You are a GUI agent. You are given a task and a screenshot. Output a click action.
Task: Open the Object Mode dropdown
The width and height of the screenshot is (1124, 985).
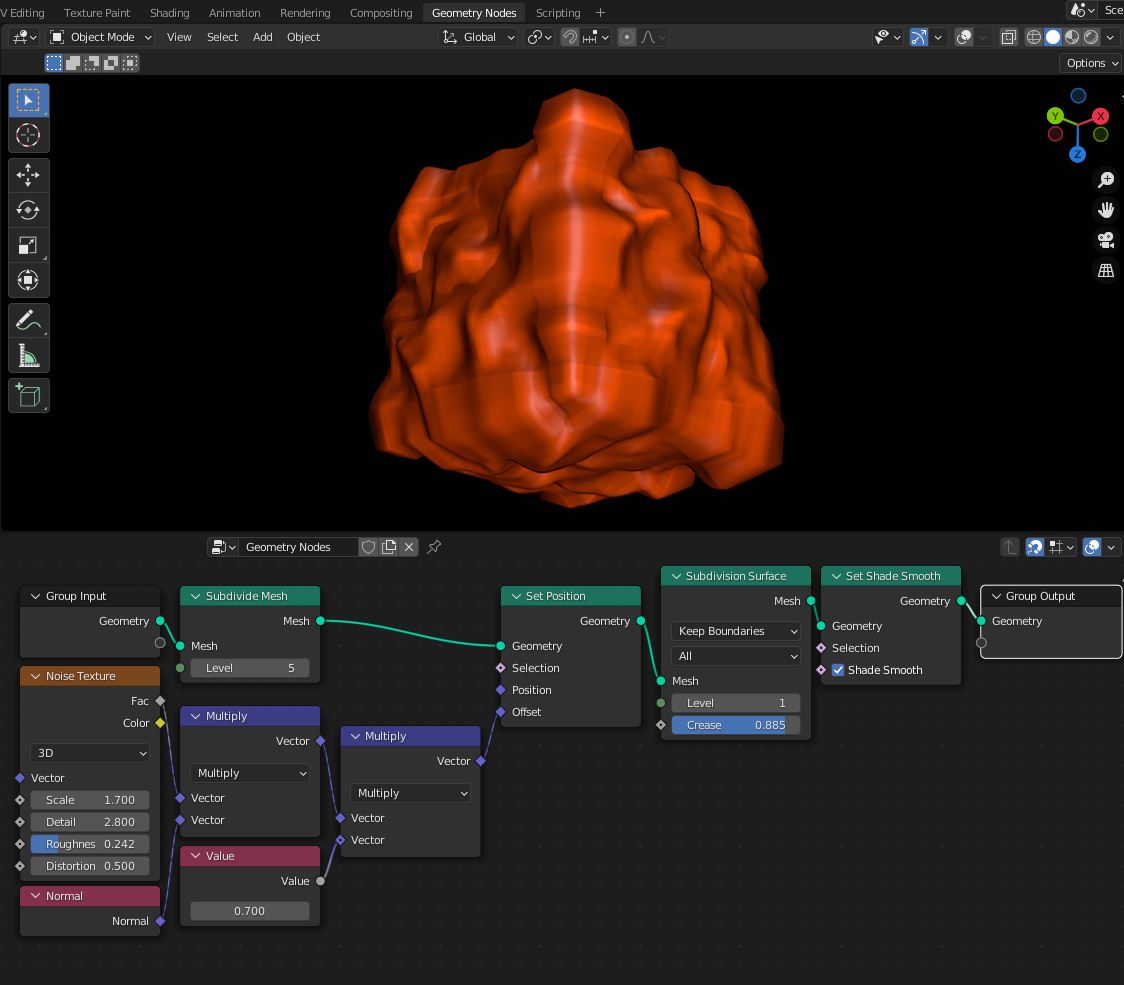click(101, 37)
